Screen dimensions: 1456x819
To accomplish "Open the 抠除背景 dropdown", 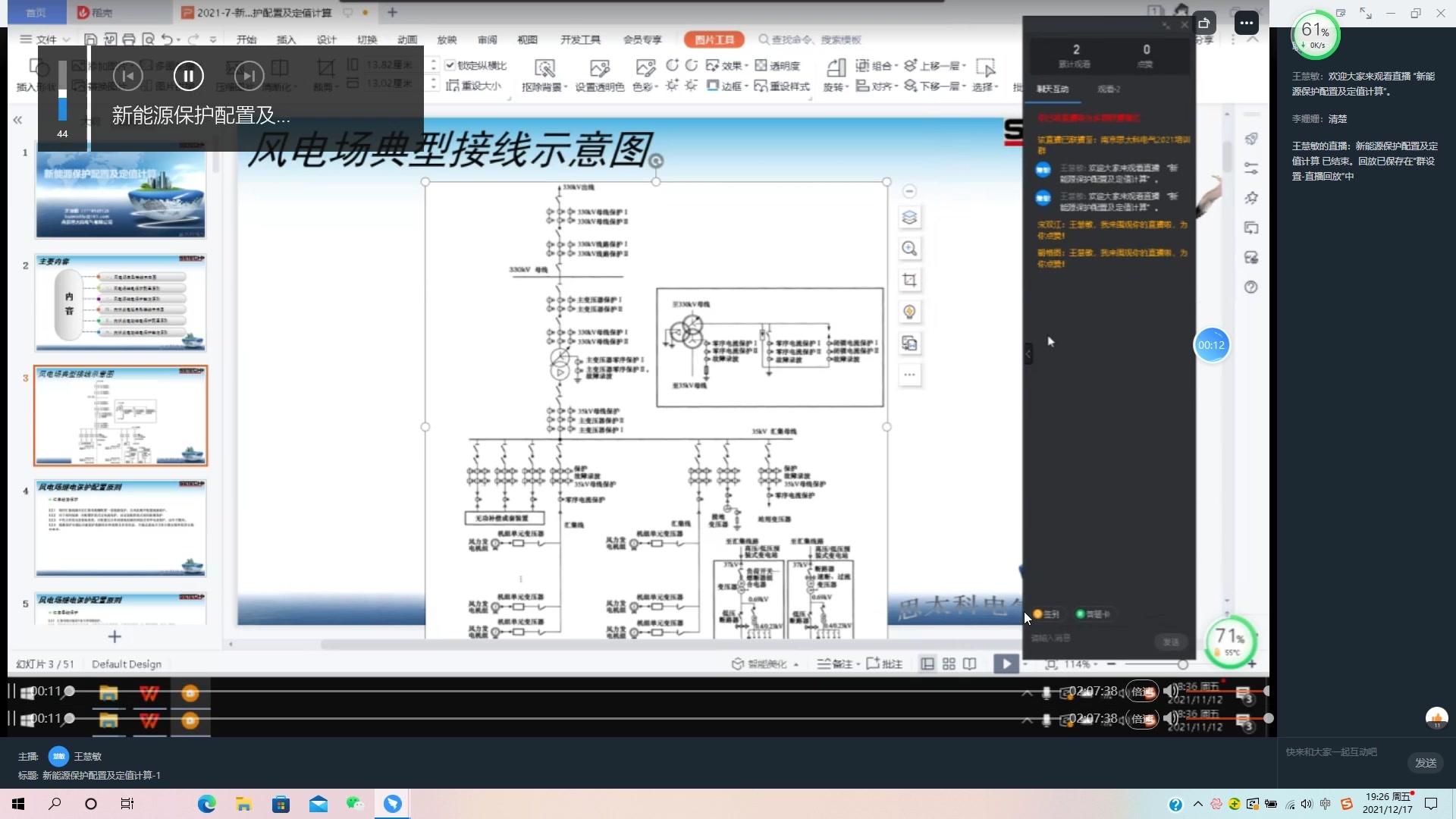I will 544,76.
